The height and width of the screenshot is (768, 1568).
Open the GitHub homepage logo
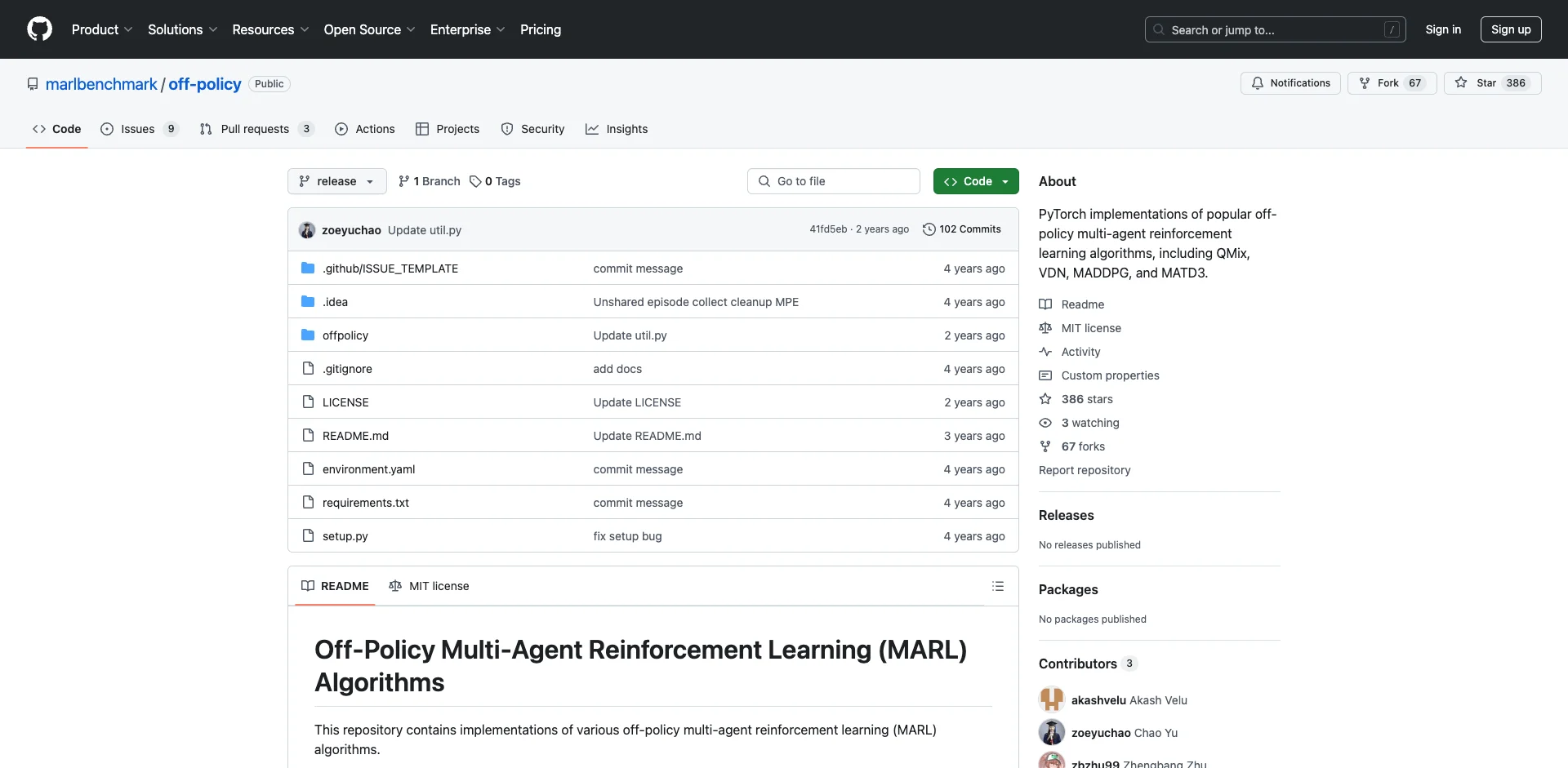pyautogui.click(x=39, y=29)
